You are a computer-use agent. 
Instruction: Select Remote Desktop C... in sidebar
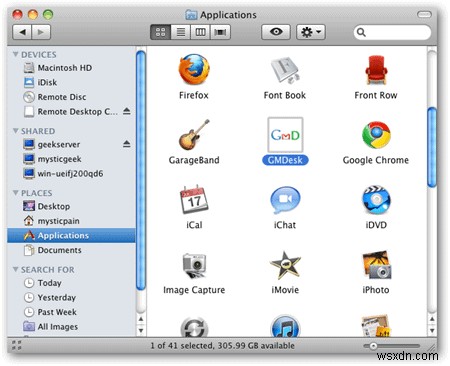pyautogui.click(x=71, y=112)
